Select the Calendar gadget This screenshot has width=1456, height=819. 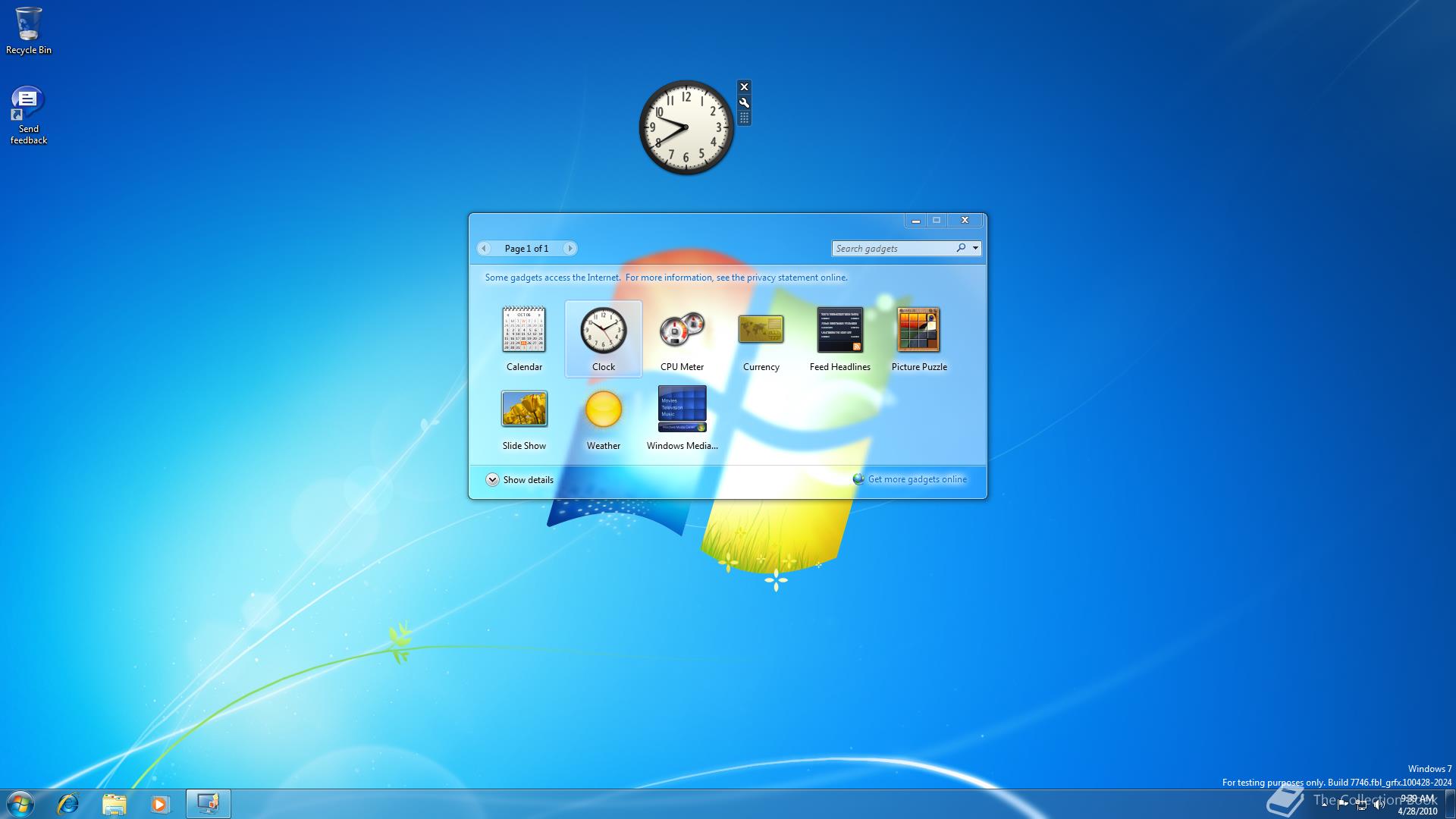[x=524, y=338]
